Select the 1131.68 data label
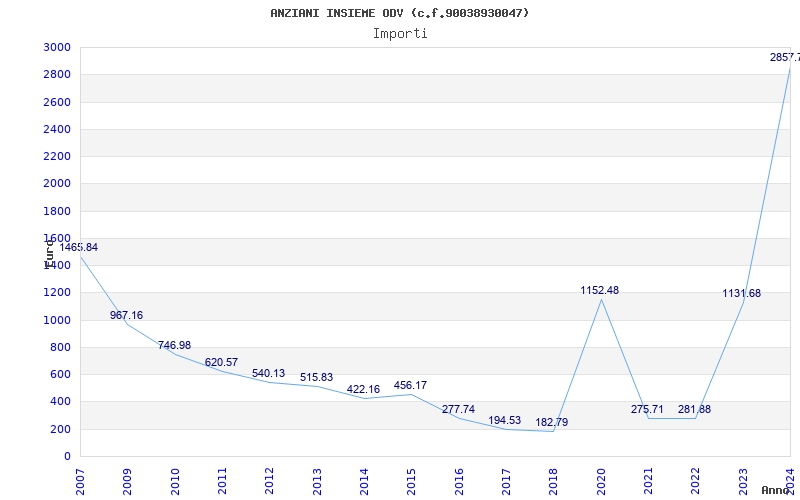Image resolution: width=800 pixels, height=500 pixels. pos(741,293)
